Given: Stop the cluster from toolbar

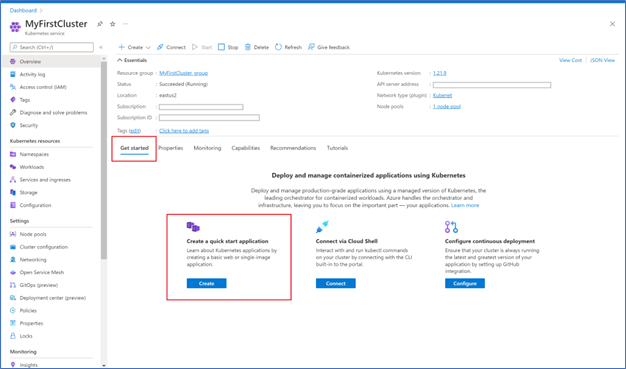Looking at the screenshot, I should 228,47.
